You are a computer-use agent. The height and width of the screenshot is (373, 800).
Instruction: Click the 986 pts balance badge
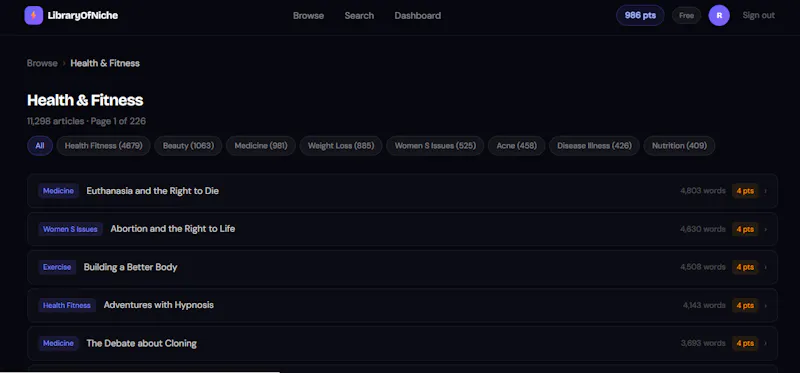[x=640, y=15]
